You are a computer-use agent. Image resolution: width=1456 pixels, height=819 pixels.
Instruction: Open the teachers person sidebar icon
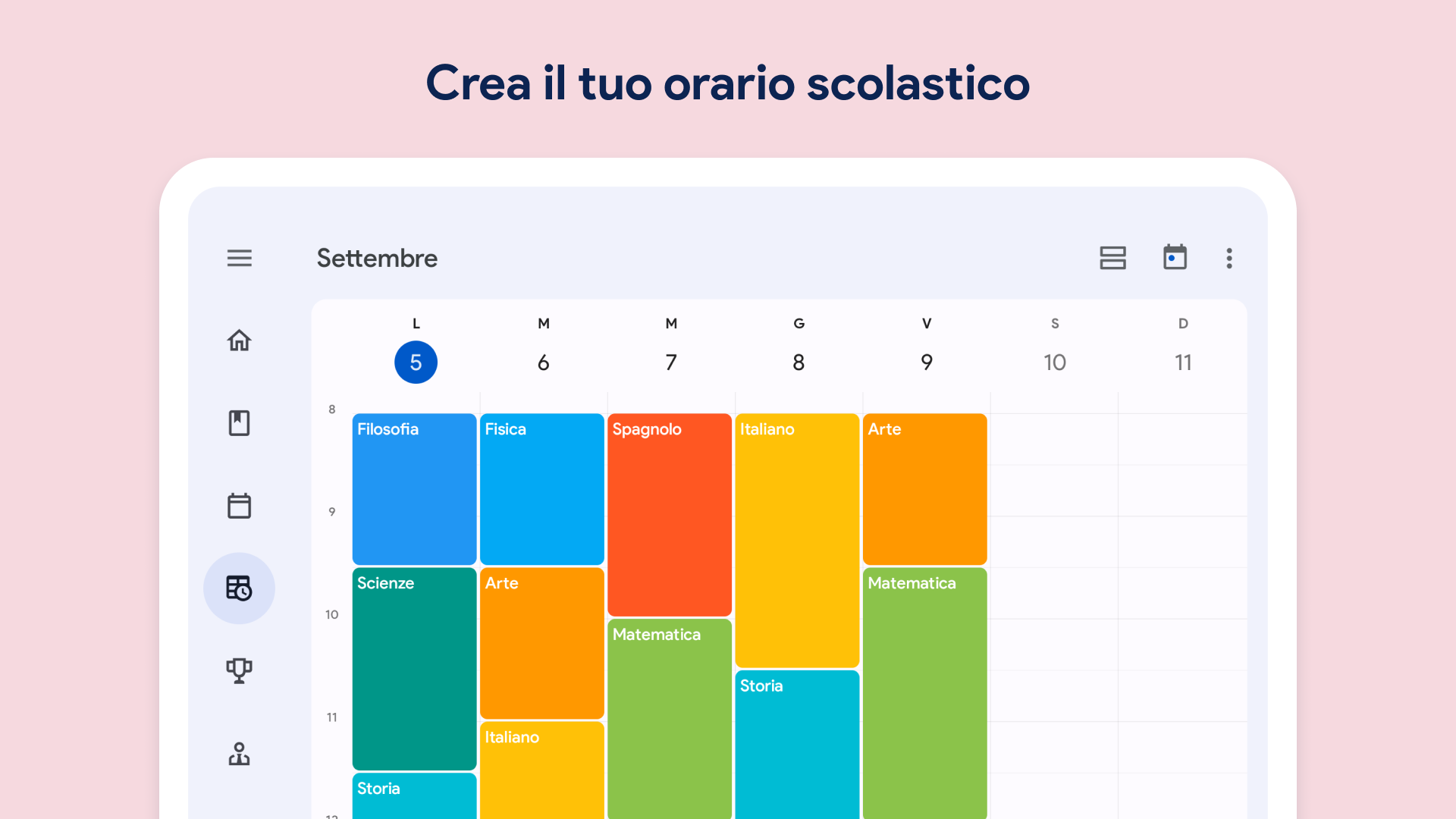[x=239, y=754]
